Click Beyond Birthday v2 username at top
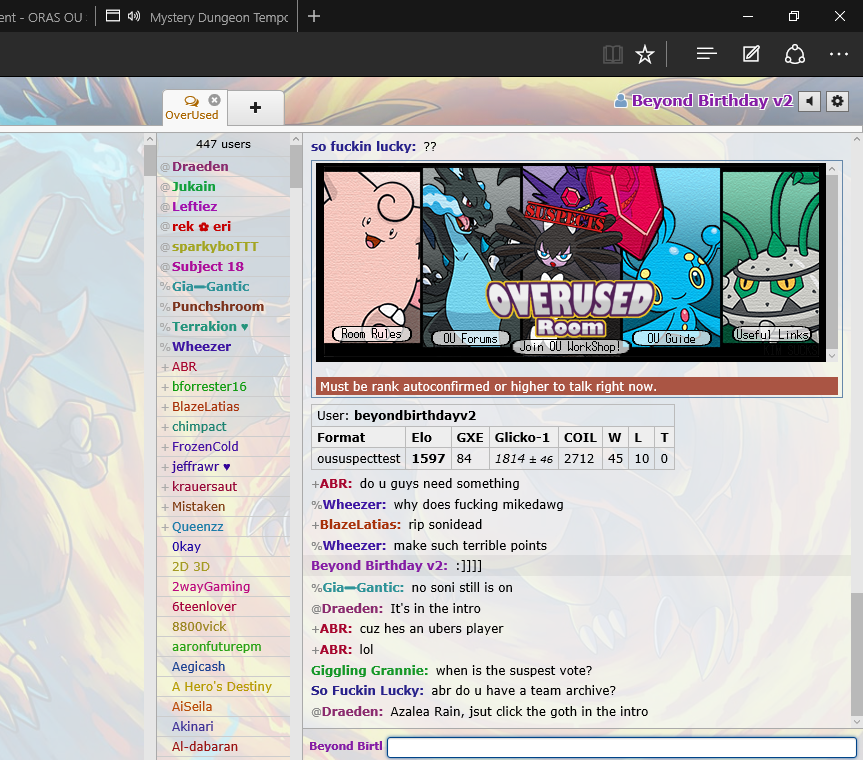Viewport: 863px width, 760px height. [x=711, y=101]
